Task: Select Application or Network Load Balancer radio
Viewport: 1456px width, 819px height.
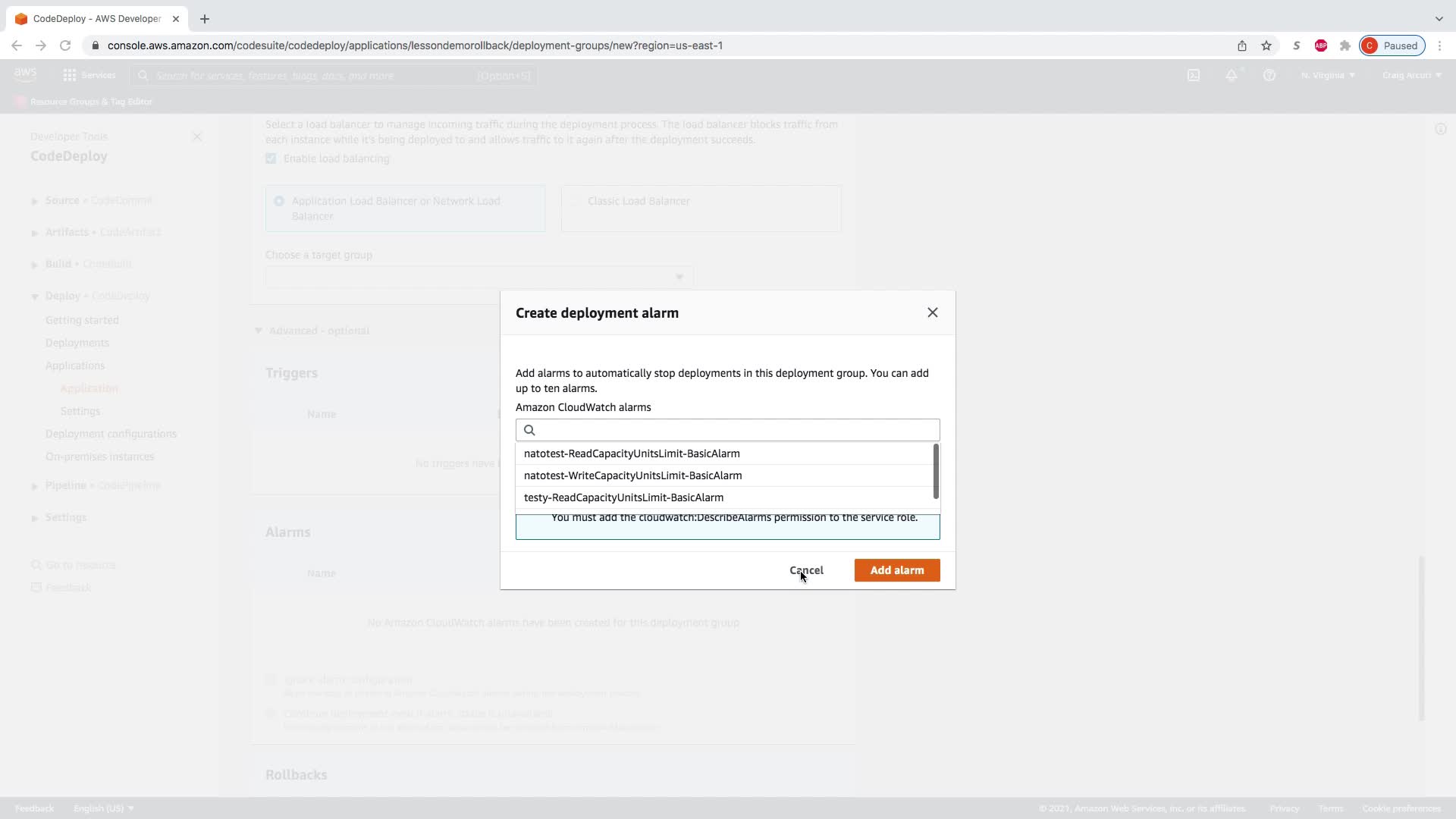Action: (279, 201)
